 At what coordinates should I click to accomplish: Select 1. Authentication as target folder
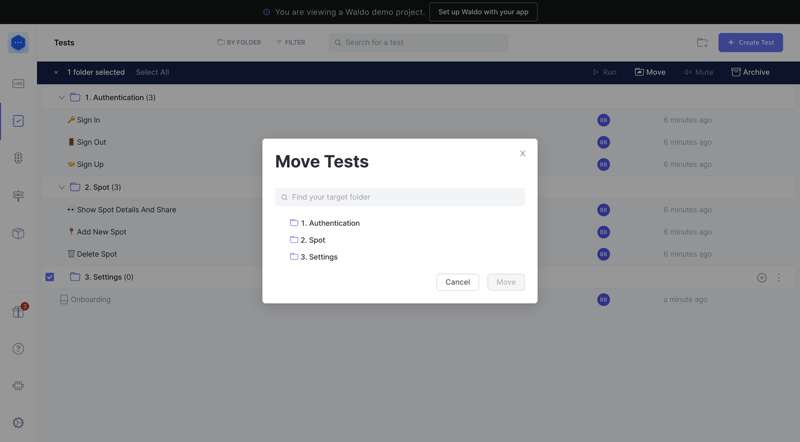coord(324,223)
